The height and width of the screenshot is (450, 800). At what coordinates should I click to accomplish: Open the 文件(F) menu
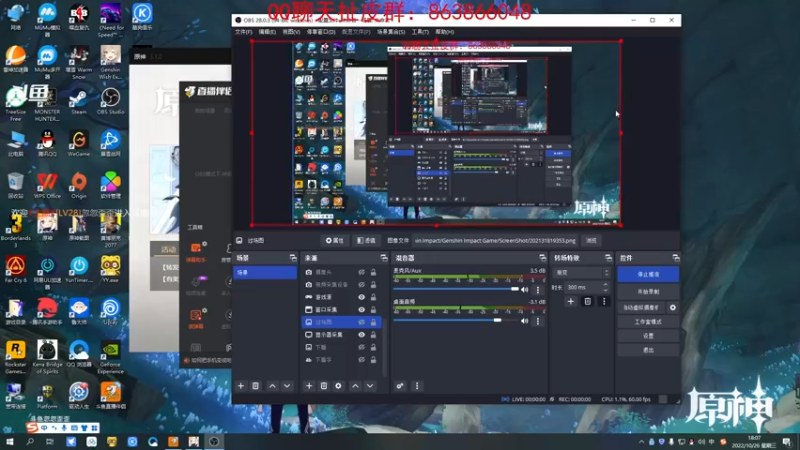coord(244,32)
